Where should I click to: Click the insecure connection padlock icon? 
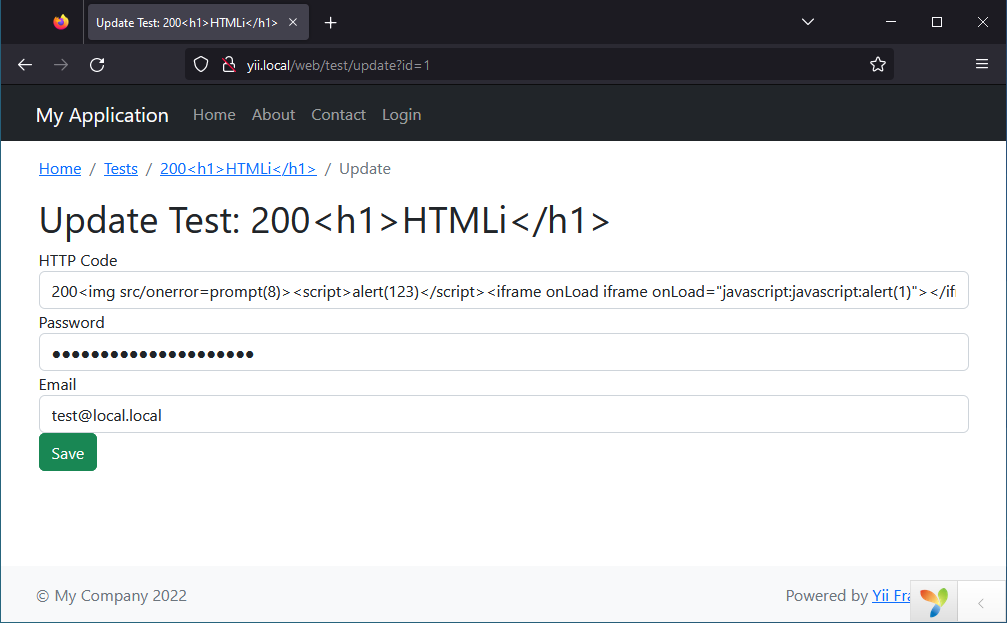coord(227,65)
